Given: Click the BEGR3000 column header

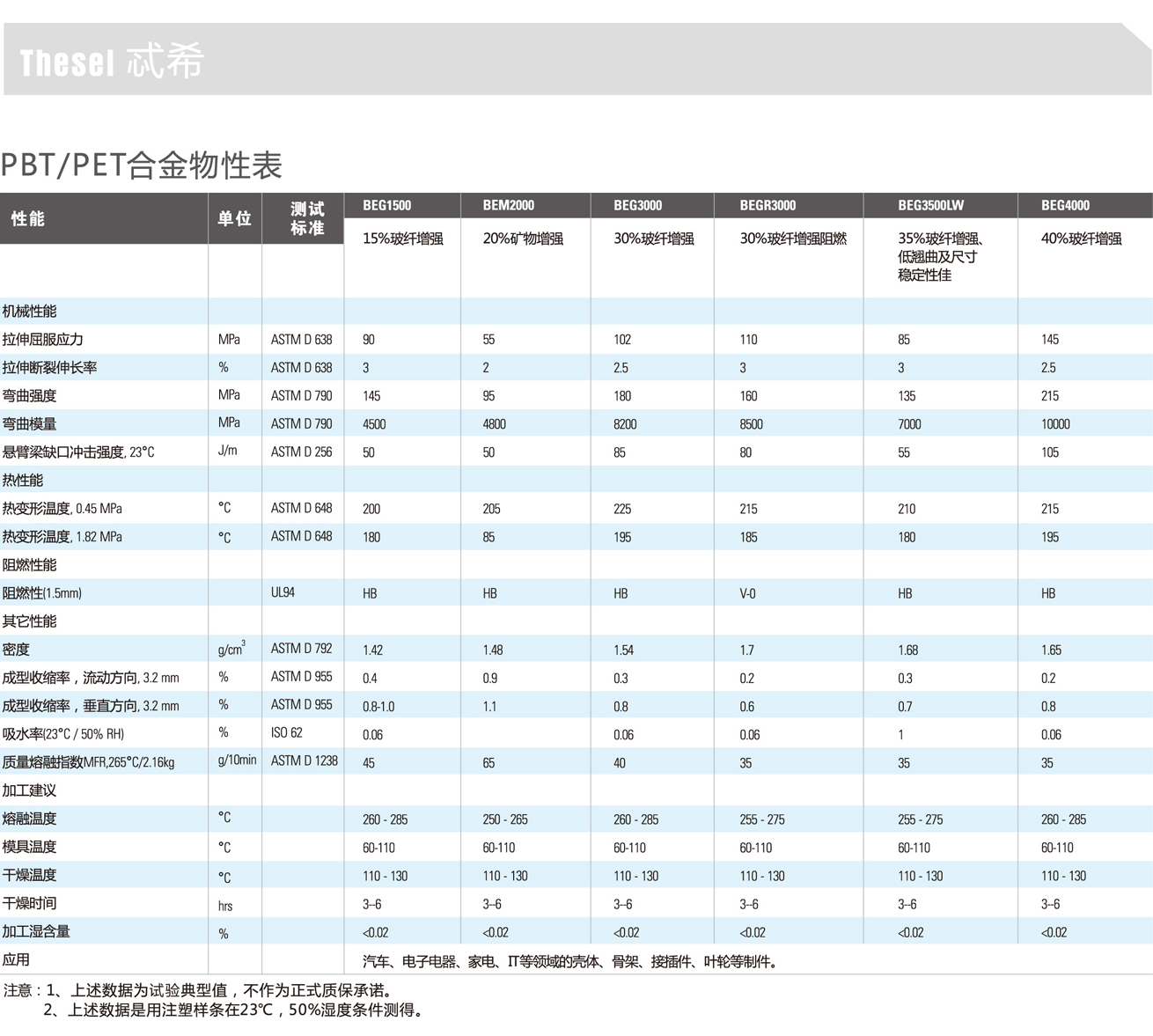Looking at the screenshot, I should 767,206.
